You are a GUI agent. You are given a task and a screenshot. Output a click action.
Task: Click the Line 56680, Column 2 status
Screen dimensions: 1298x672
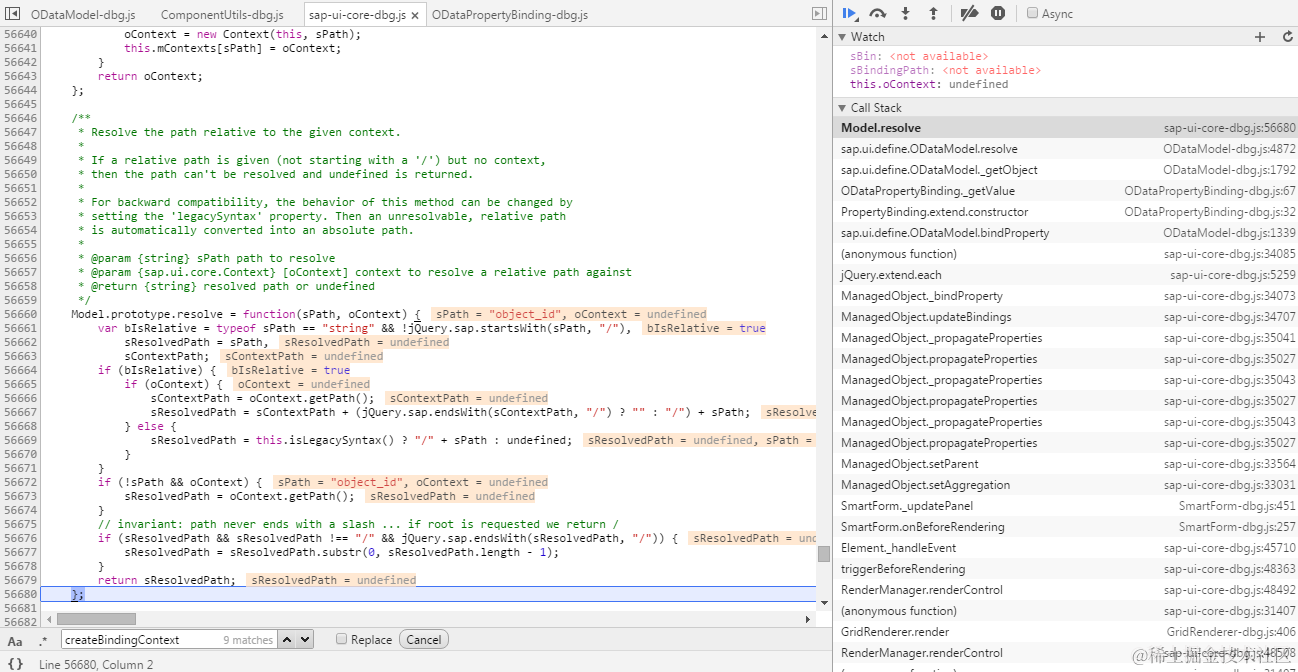(96, 664)
